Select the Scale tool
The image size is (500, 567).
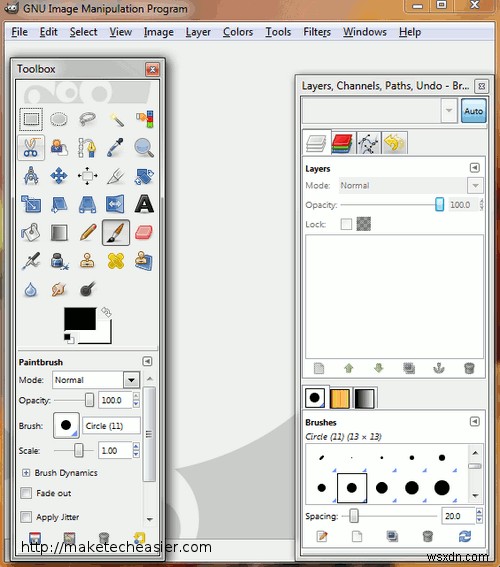coord(31,204)
